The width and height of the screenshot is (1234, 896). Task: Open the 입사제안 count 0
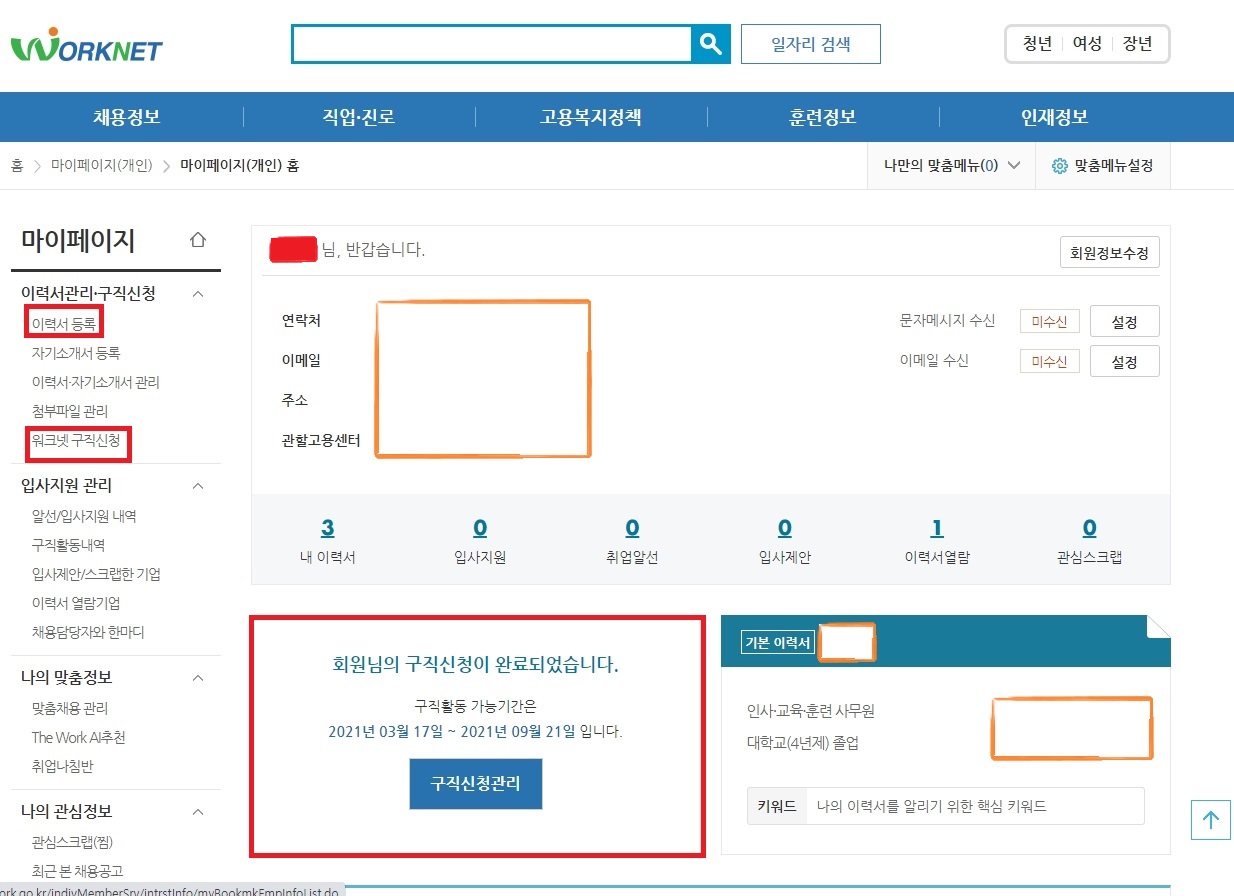click(784, 528)
